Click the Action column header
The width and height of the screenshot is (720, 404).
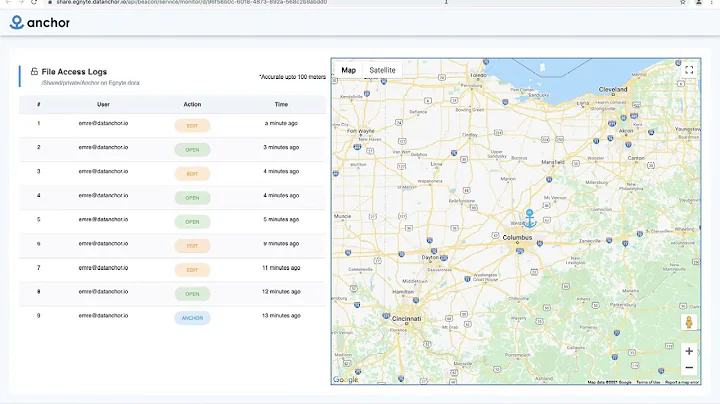pyautogui.click(x=192, y=105)
